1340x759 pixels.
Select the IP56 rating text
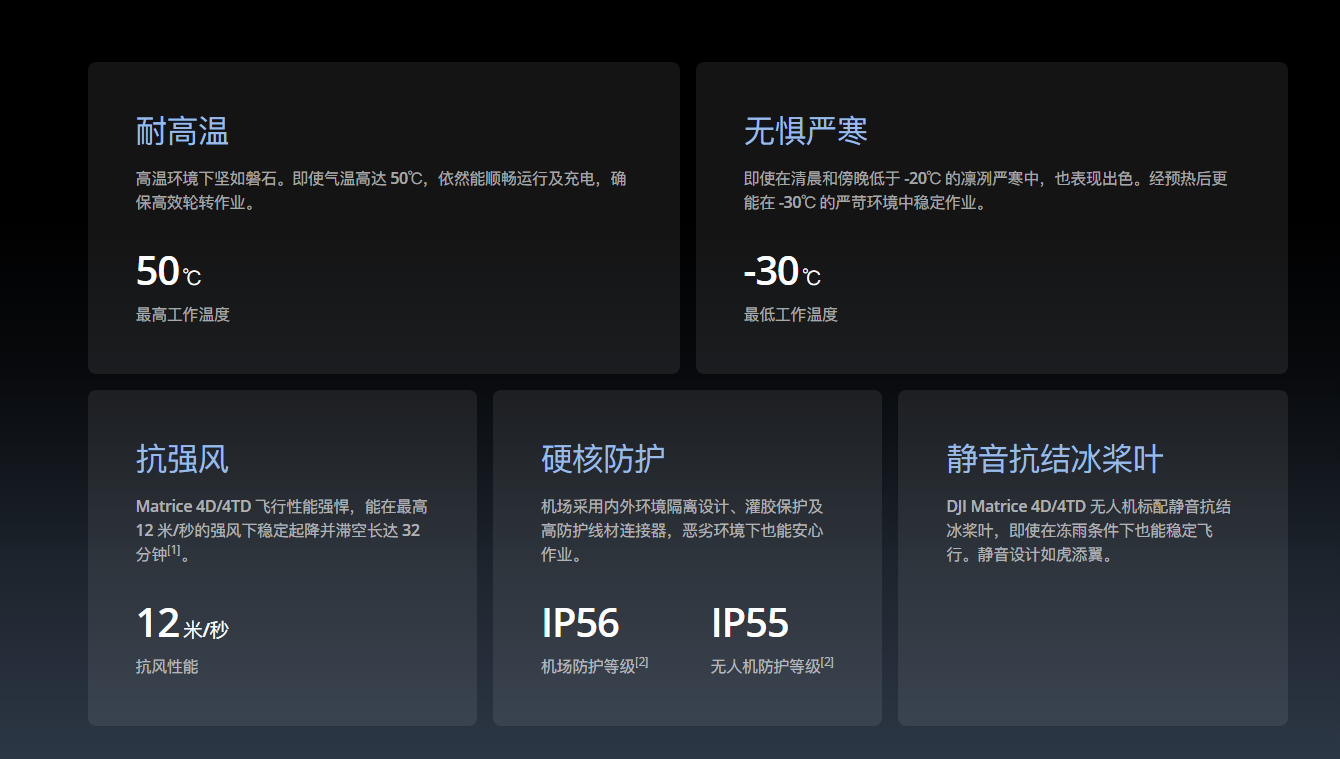pyautogui.click(x=580, y=623)
